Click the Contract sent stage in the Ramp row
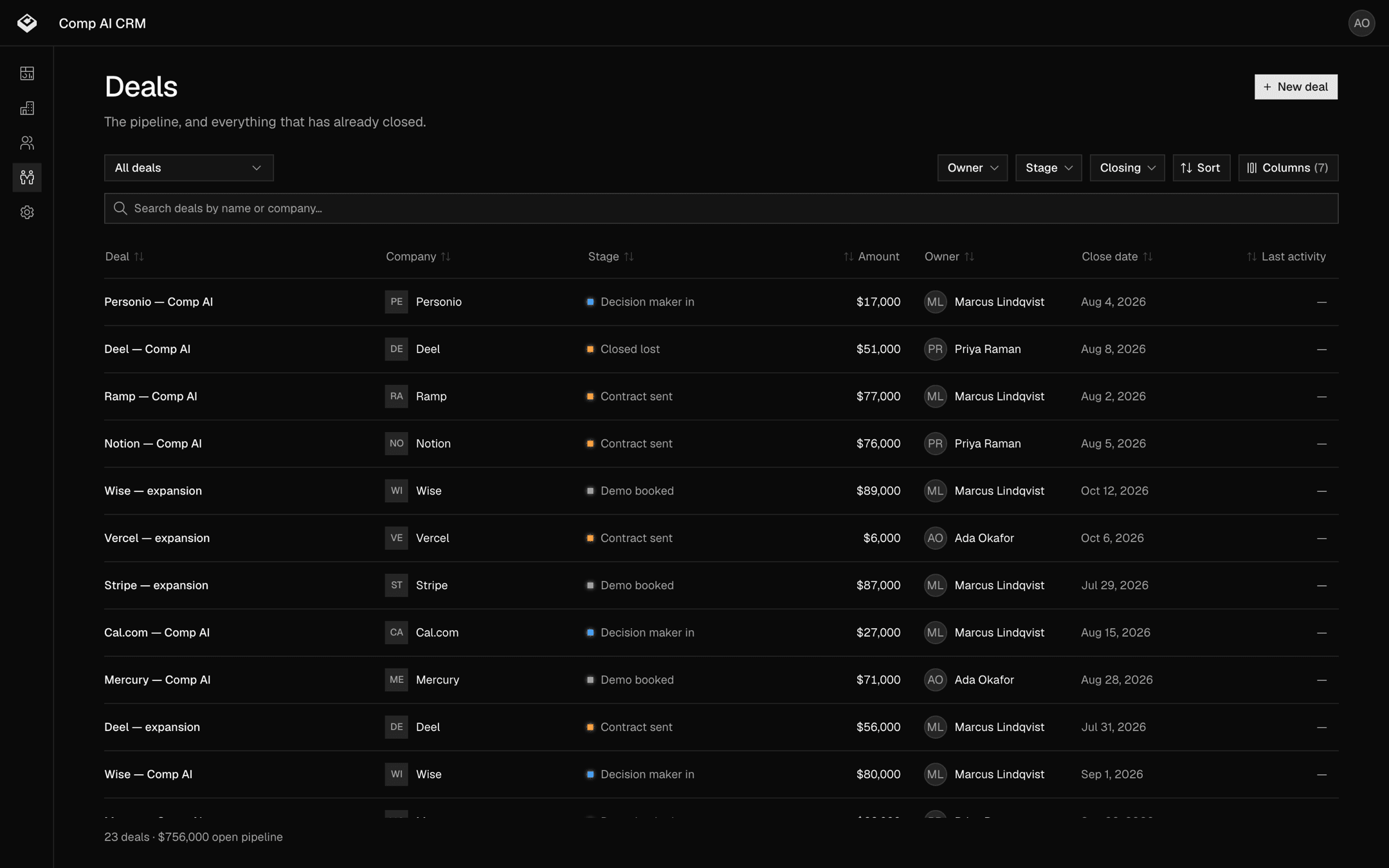Image resolution: width=1389 pixels, height=868 pixels. coord(630,396)
